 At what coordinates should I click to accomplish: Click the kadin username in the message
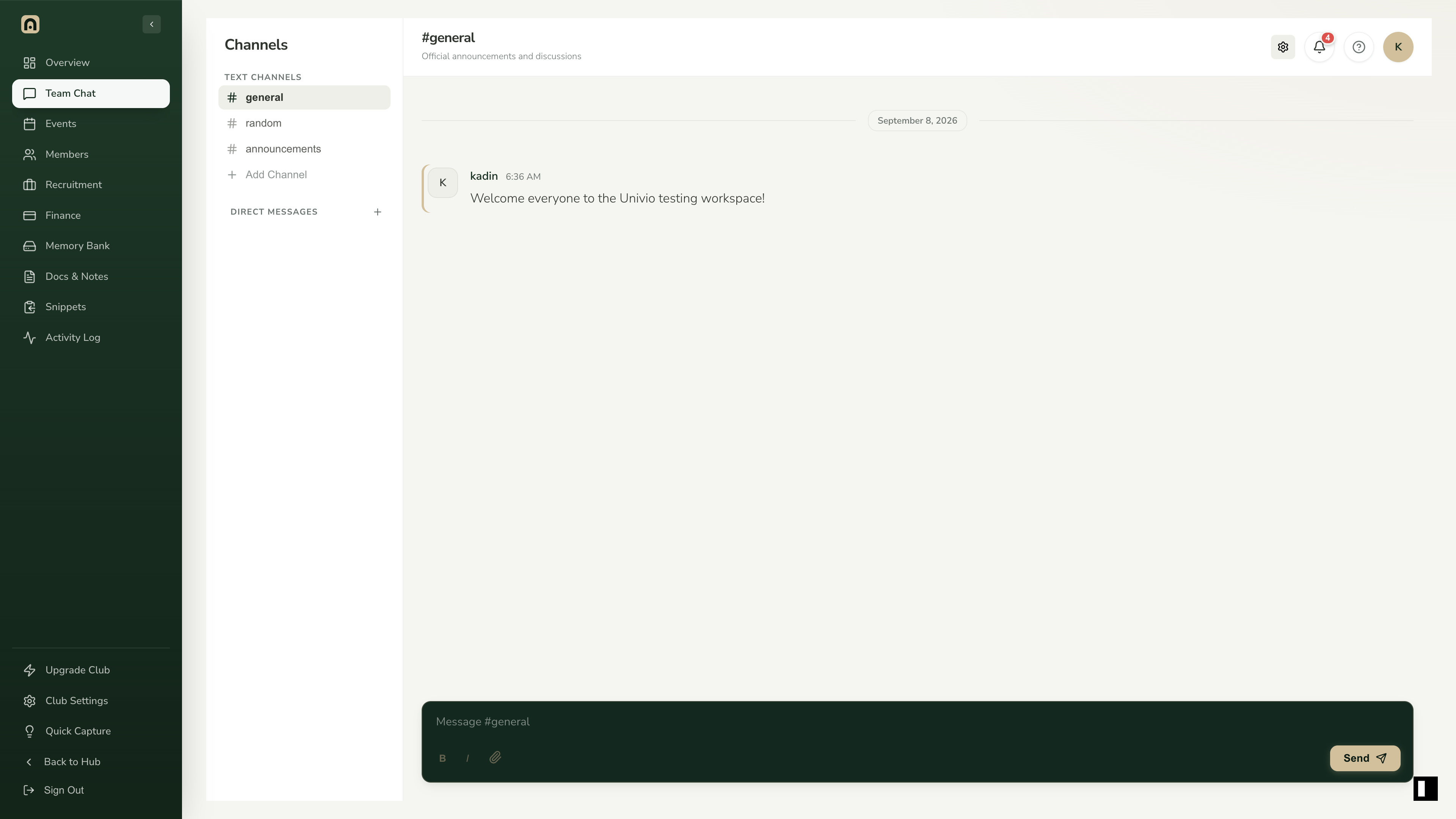[x=484, y=176]
